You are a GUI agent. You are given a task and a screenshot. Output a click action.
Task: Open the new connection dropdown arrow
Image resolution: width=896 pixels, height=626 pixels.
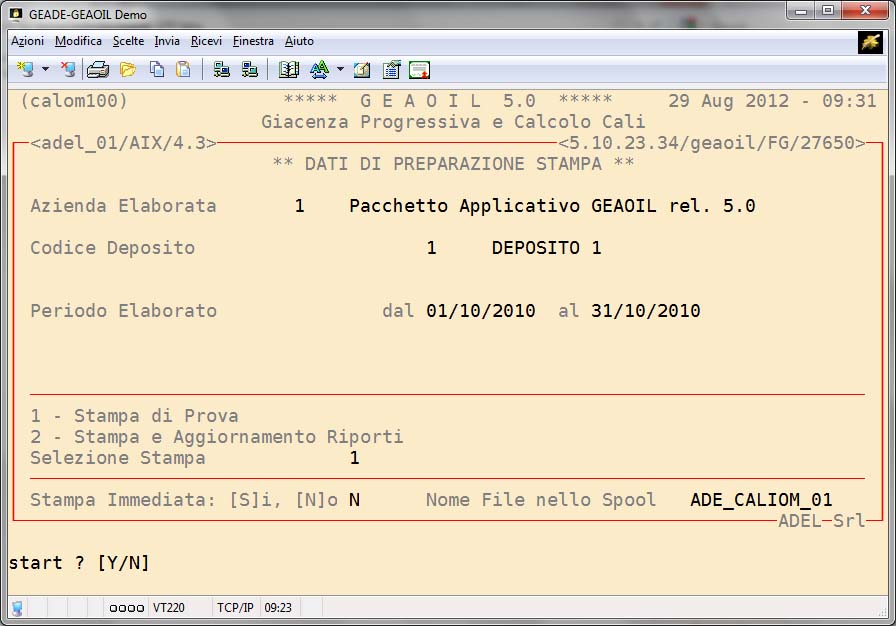[x=45, y=70]
